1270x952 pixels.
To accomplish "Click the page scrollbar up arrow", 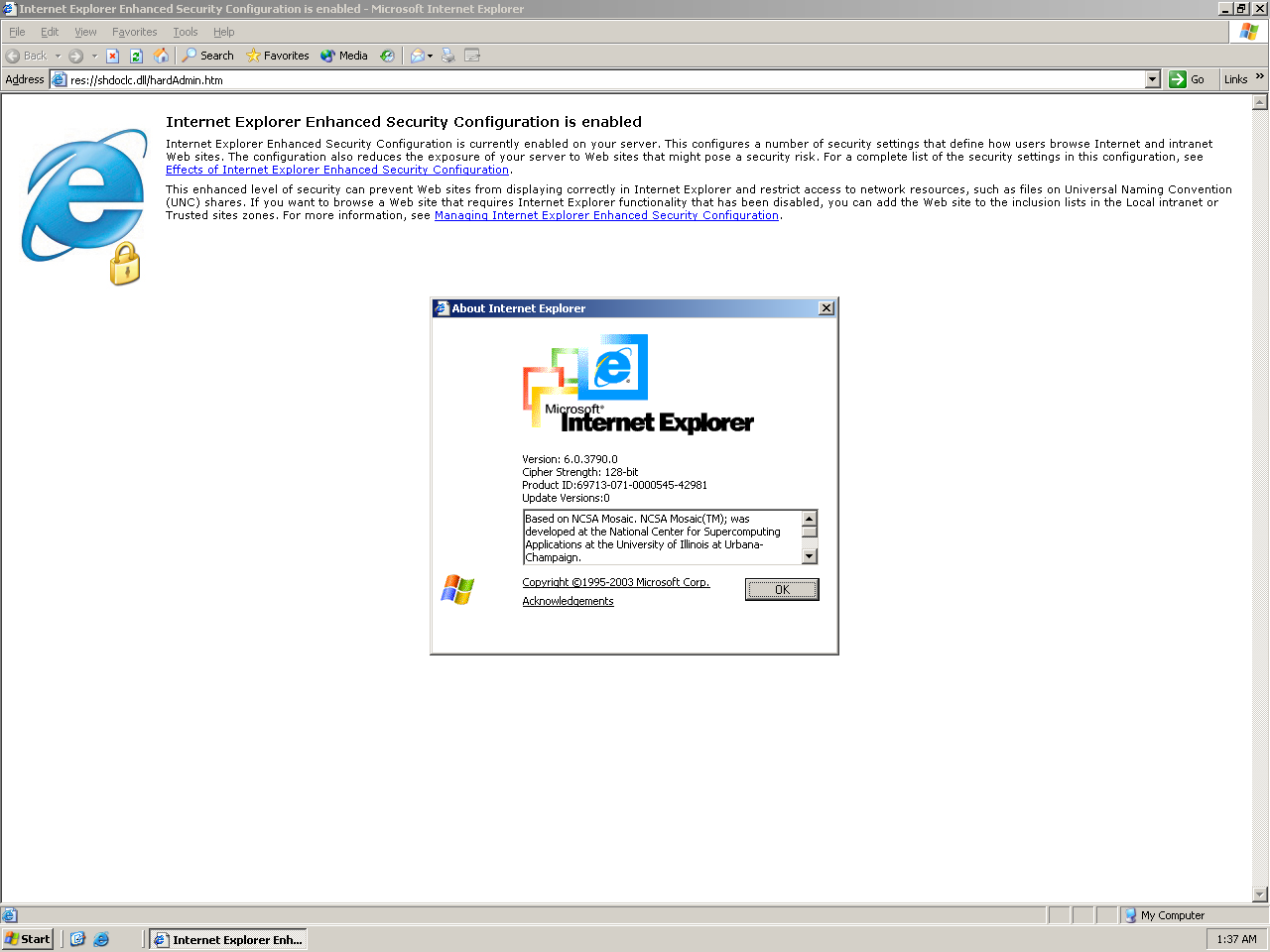I will pyautogui.click(x=1260, y=102).
